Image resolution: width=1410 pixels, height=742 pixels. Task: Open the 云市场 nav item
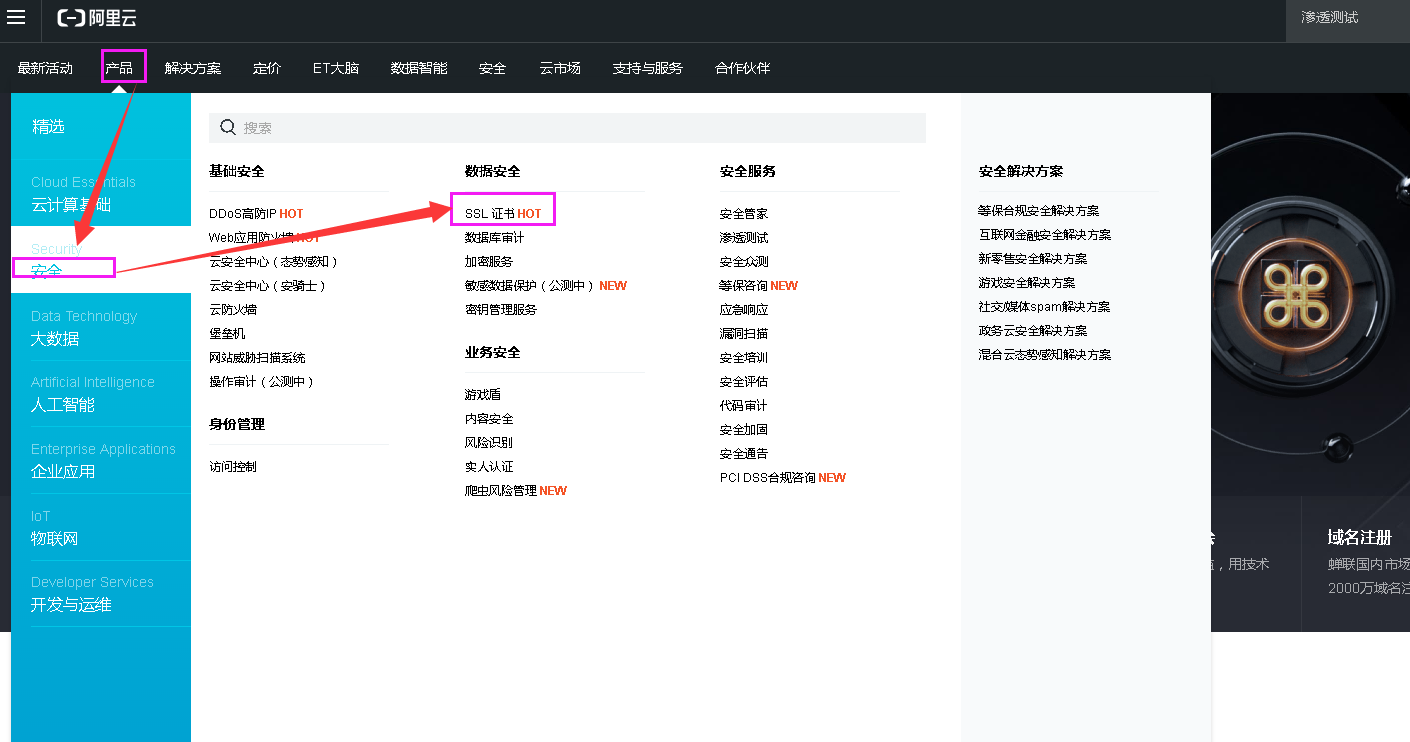(x=560, y=68)
